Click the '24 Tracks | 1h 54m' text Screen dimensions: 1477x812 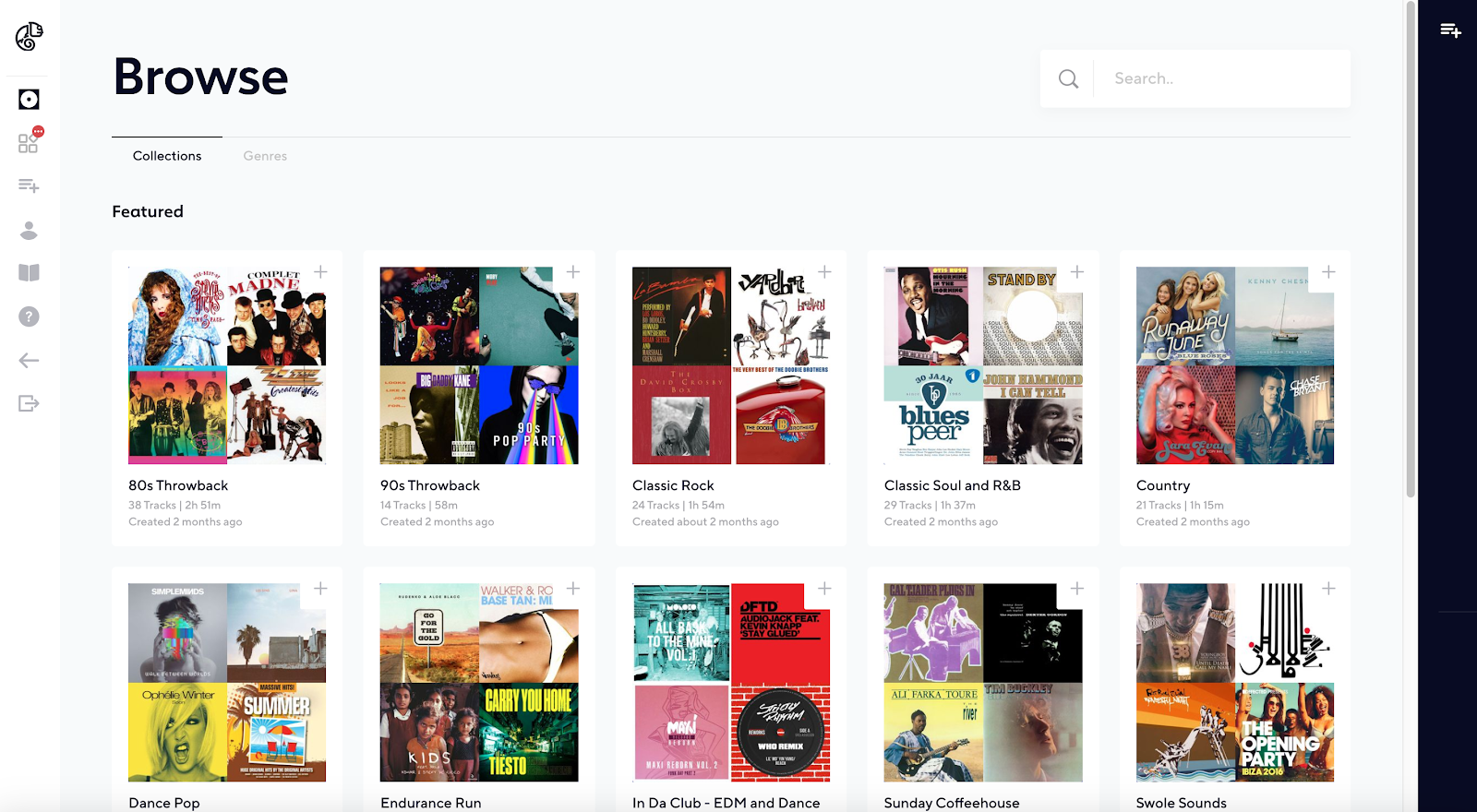pyautogui.click(x=678, y=506)
